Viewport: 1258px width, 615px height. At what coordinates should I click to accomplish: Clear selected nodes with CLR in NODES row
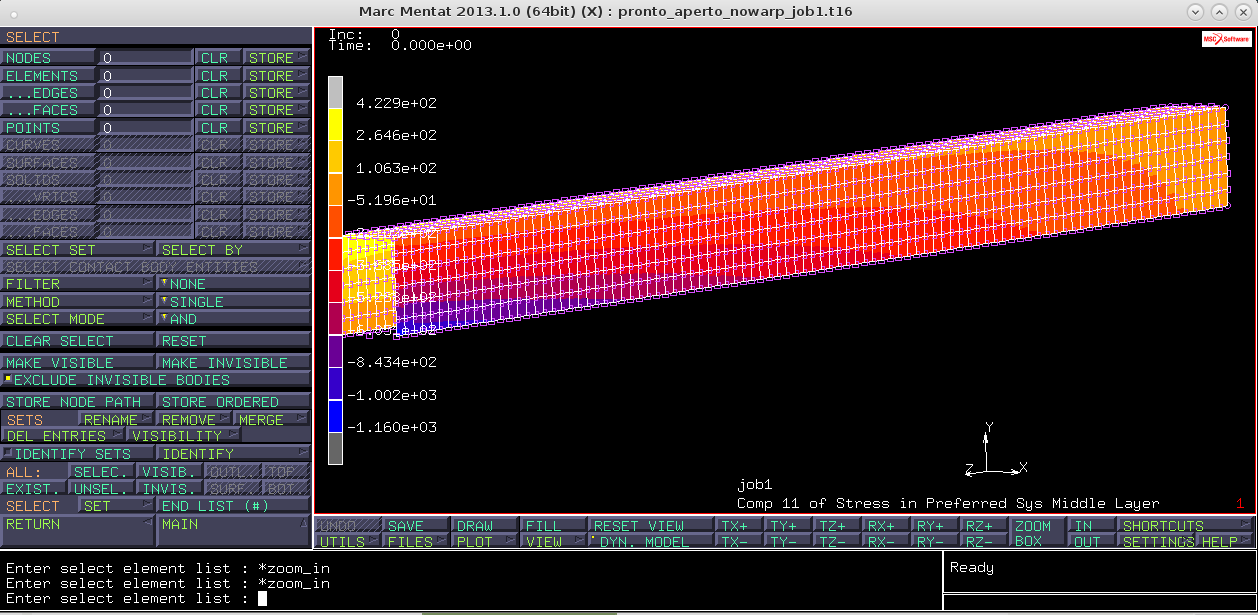(x=218, y=58)
